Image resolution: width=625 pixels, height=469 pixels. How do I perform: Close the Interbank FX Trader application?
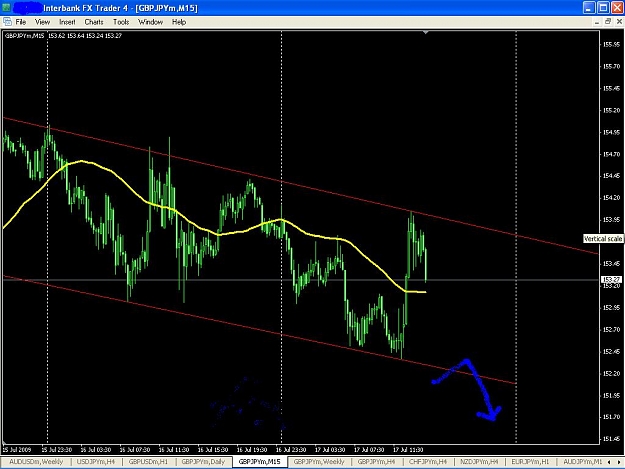click(617, 8)
